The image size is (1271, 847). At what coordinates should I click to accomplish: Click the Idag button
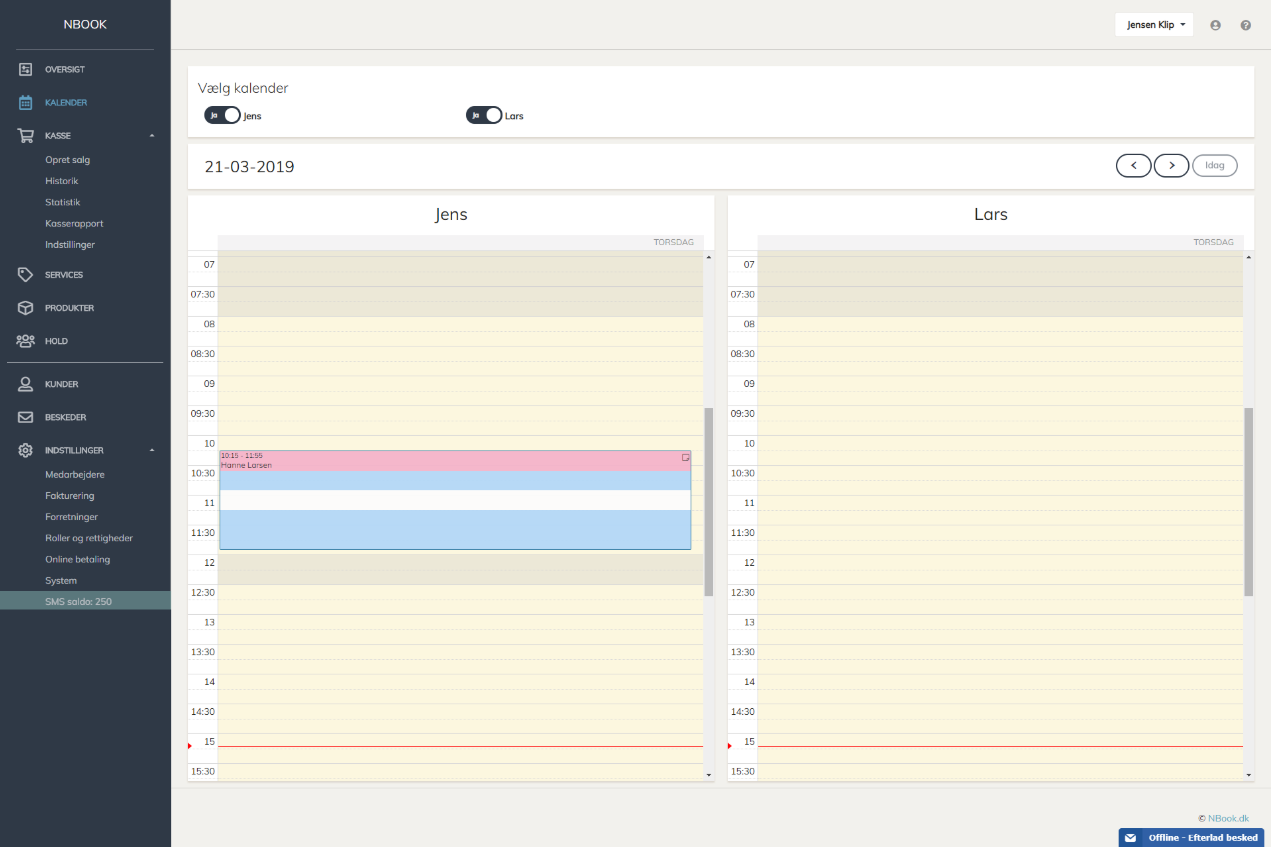(1214, 165)
